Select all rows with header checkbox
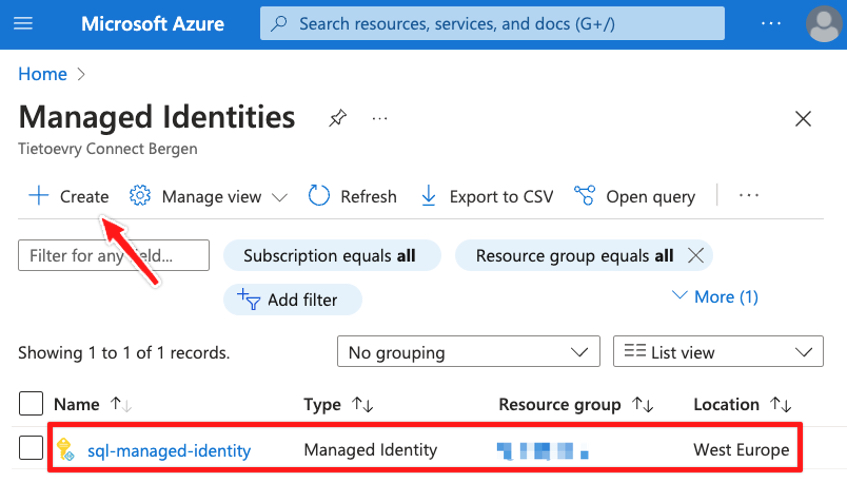 pyautogui.click(x=31, y=403)
